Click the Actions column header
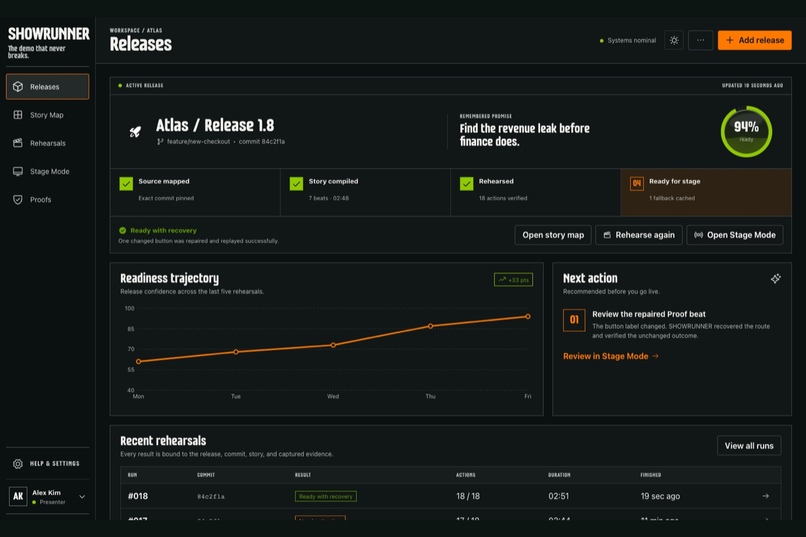Viewport: 806px width, 537px height. coord(466,475)
